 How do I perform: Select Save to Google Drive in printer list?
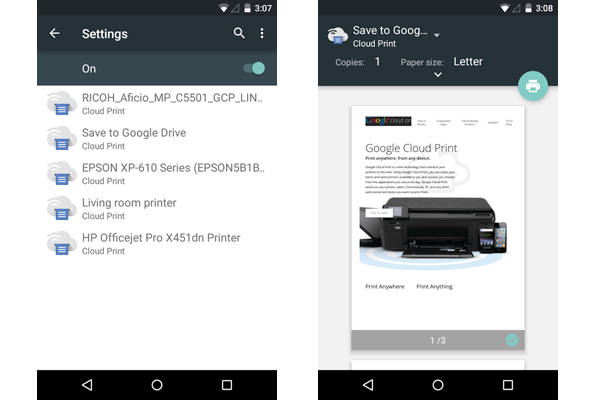coord(133,138)
